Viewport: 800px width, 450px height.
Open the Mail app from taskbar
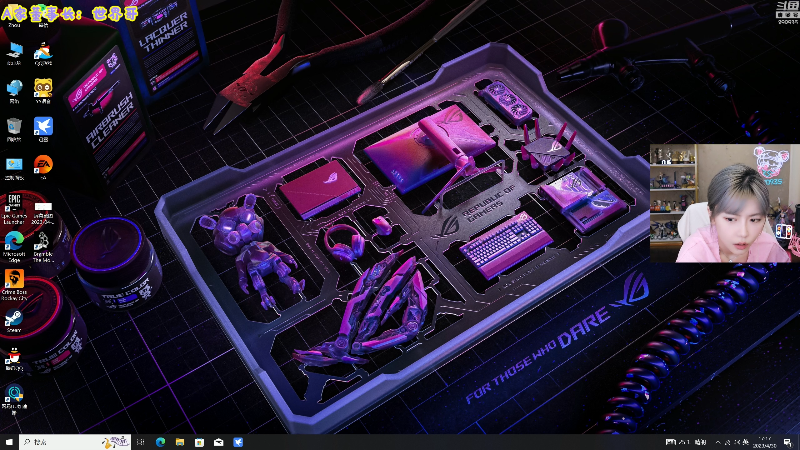pyautogui.click(x=218, y=442)
